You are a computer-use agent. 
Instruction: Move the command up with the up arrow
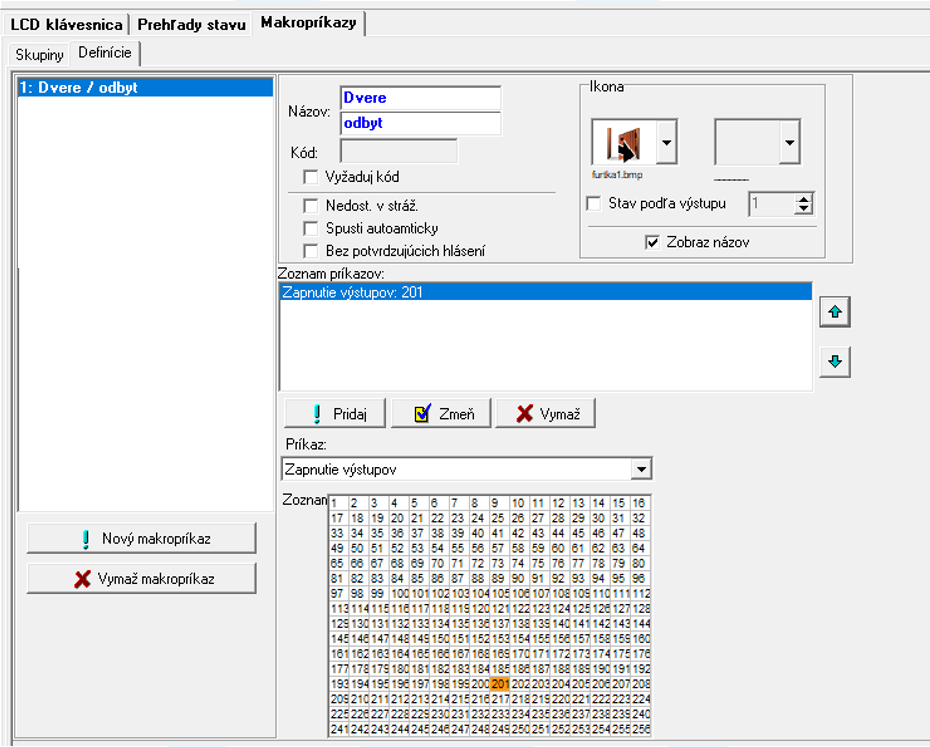834,313
